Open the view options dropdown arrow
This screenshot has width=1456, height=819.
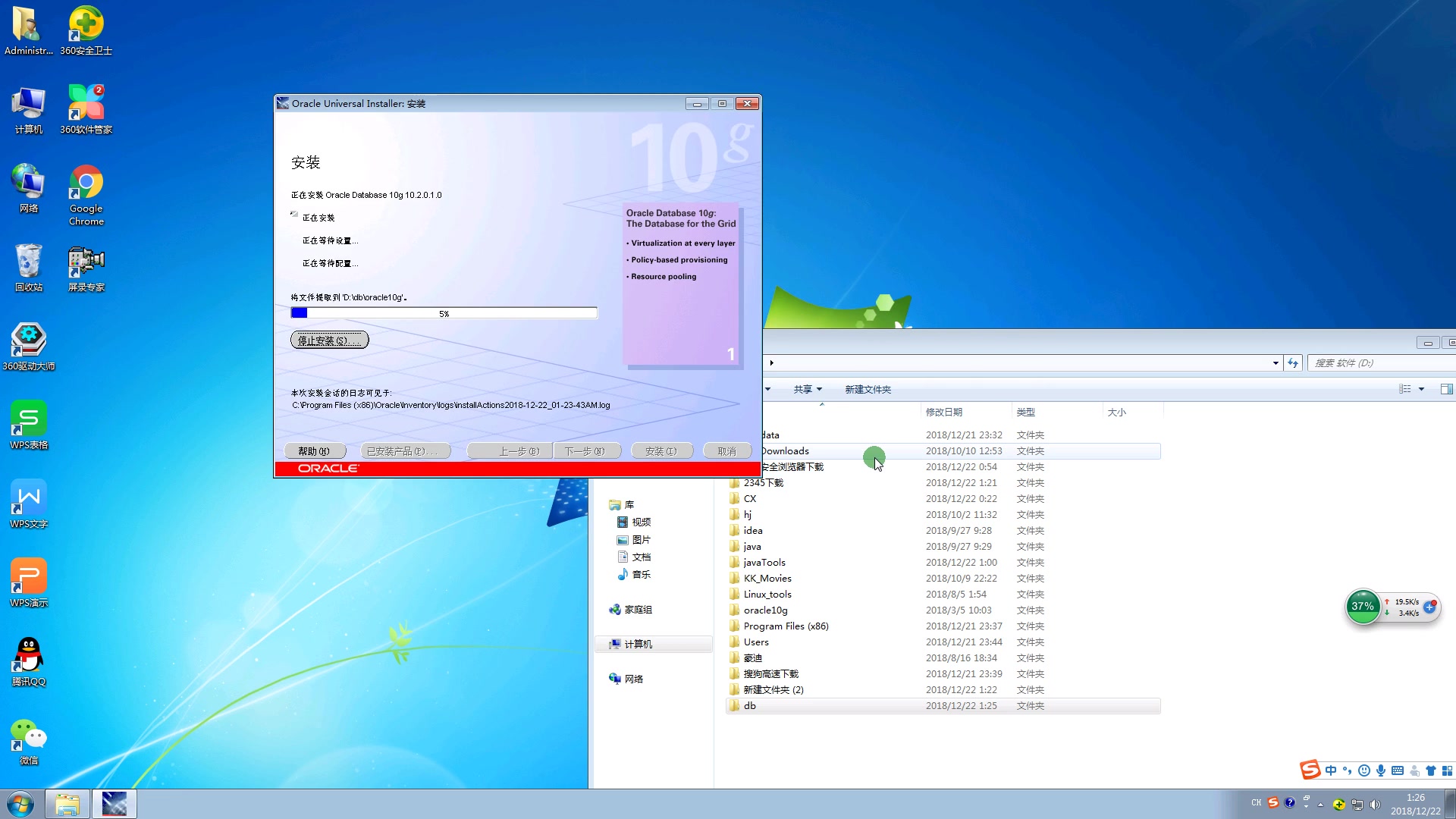click(x=1422, y=389)
